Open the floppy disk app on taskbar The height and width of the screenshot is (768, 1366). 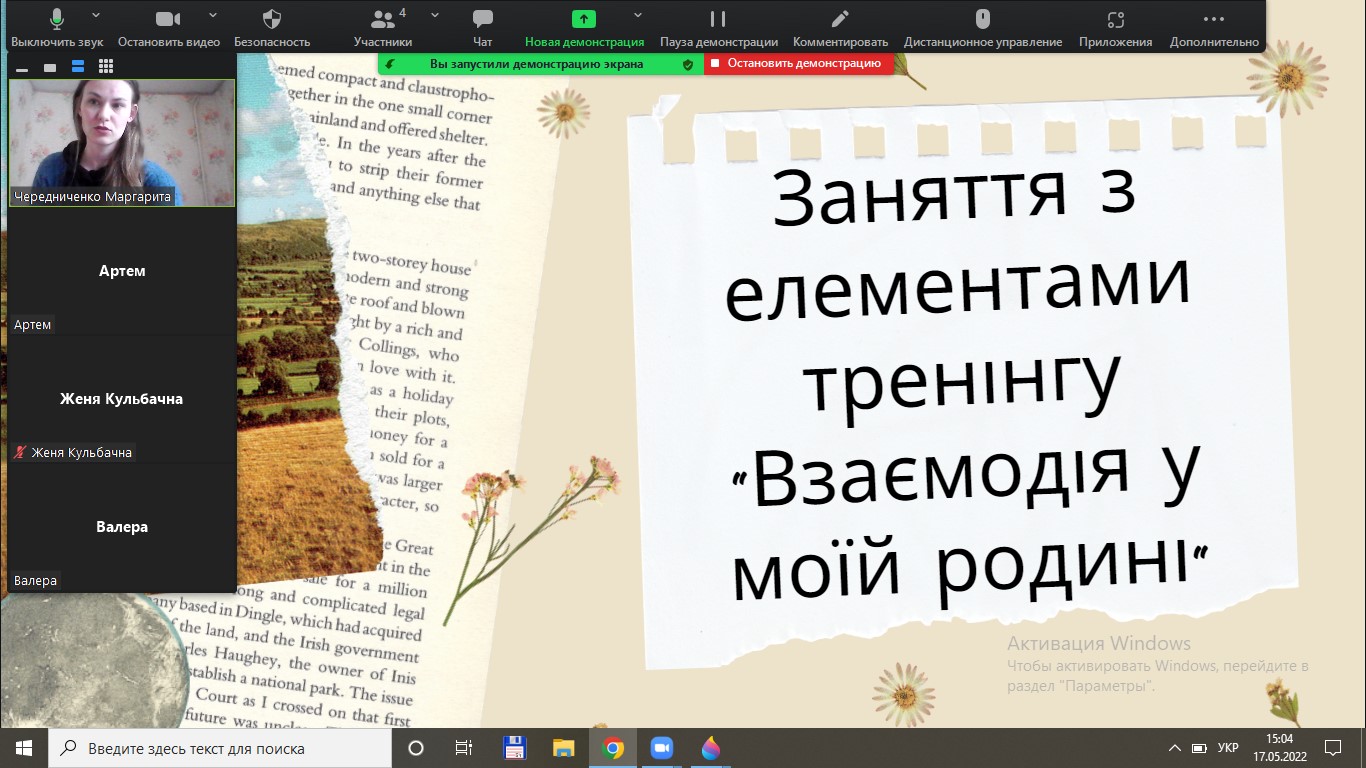[514, 748]
